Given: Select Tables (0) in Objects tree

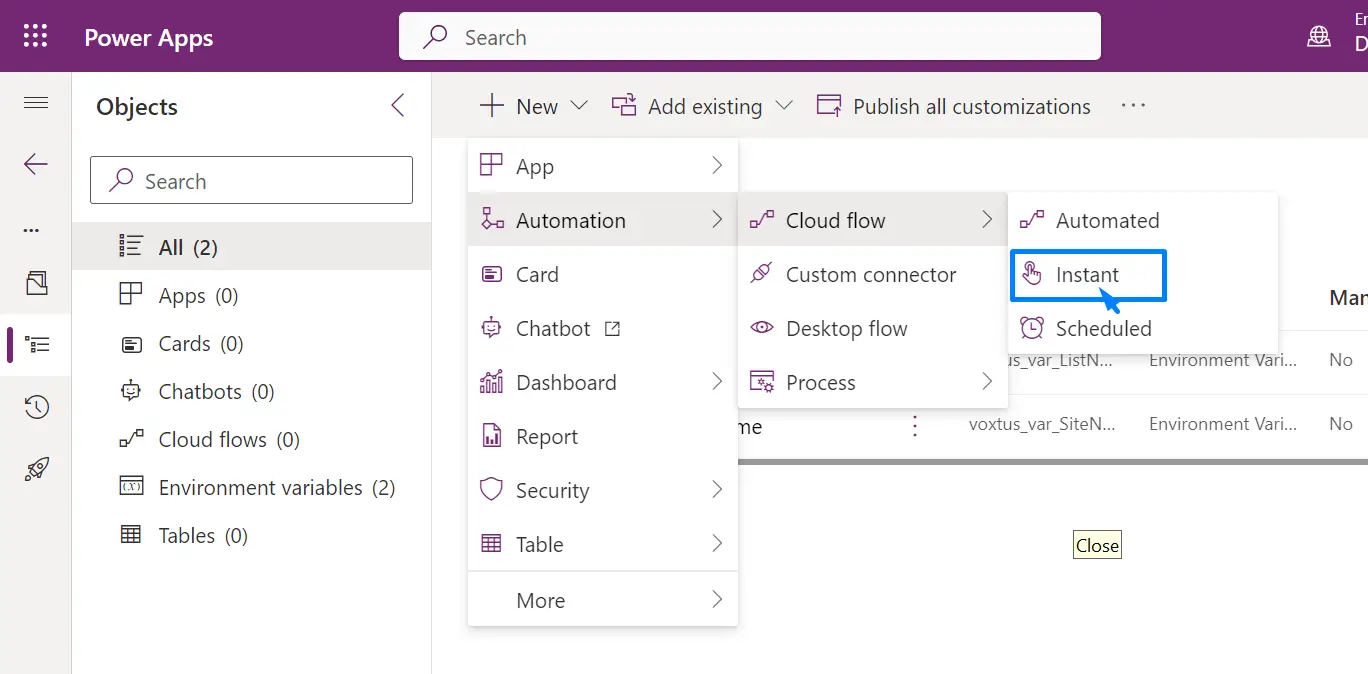Looking at the screenshot, I should [252, 535].
